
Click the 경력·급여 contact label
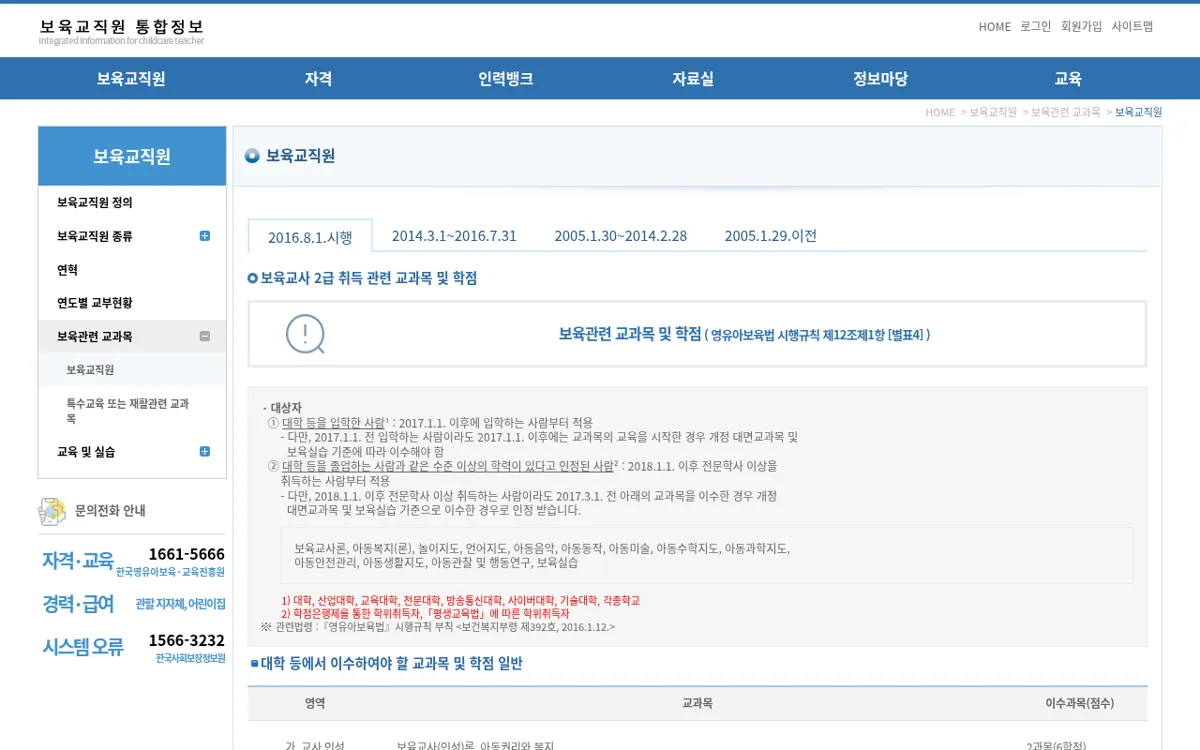point(78,604)
